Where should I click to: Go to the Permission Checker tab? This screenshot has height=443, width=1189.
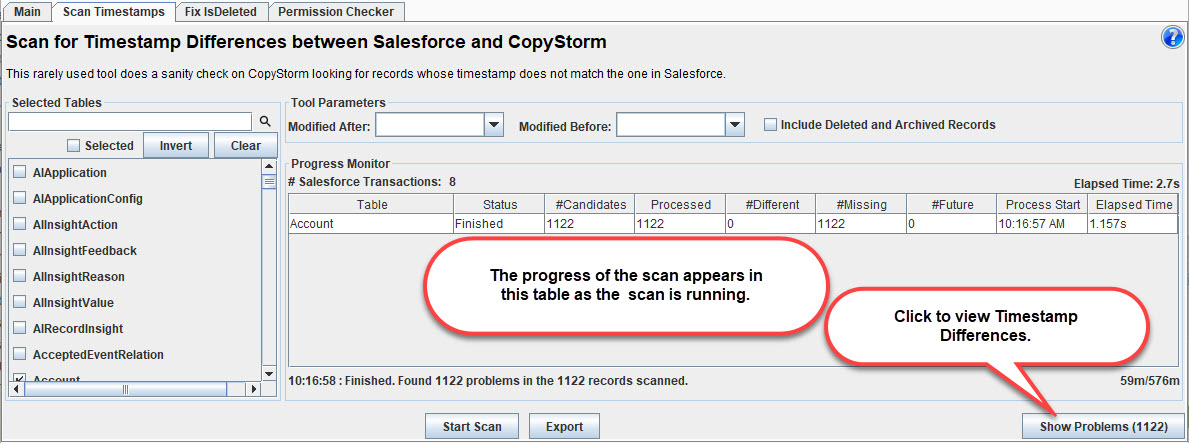[336, 11]
